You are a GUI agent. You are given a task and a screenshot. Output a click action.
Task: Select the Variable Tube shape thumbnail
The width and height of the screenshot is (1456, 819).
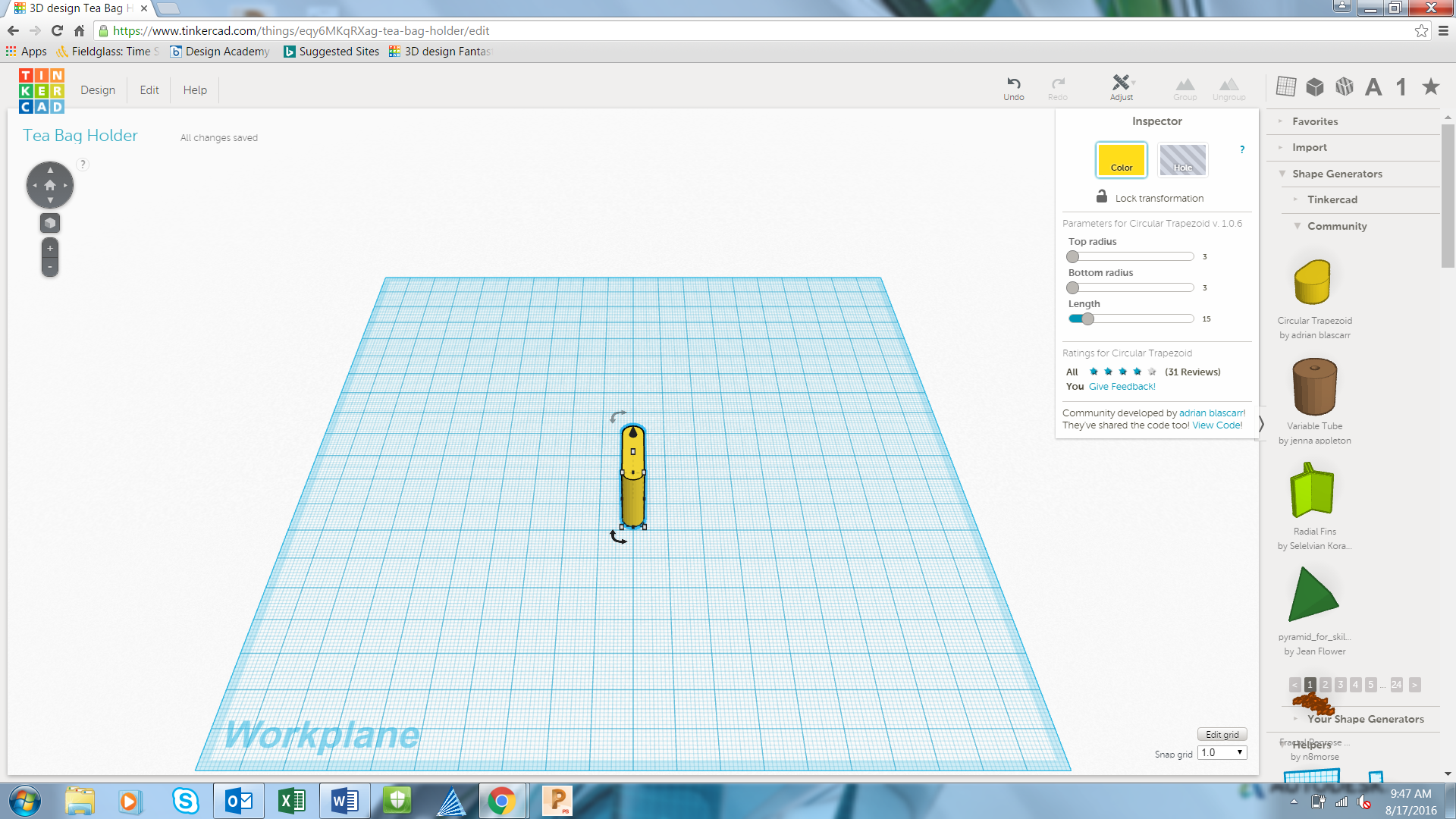(x=1314, y=388)
